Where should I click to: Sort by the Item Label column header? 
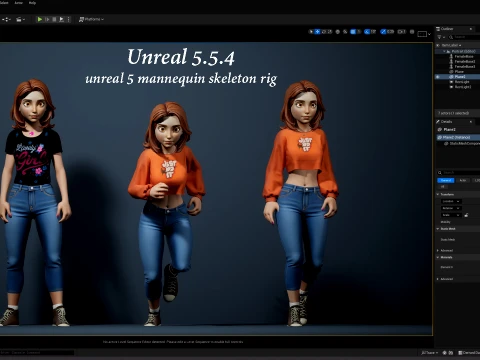451,45
